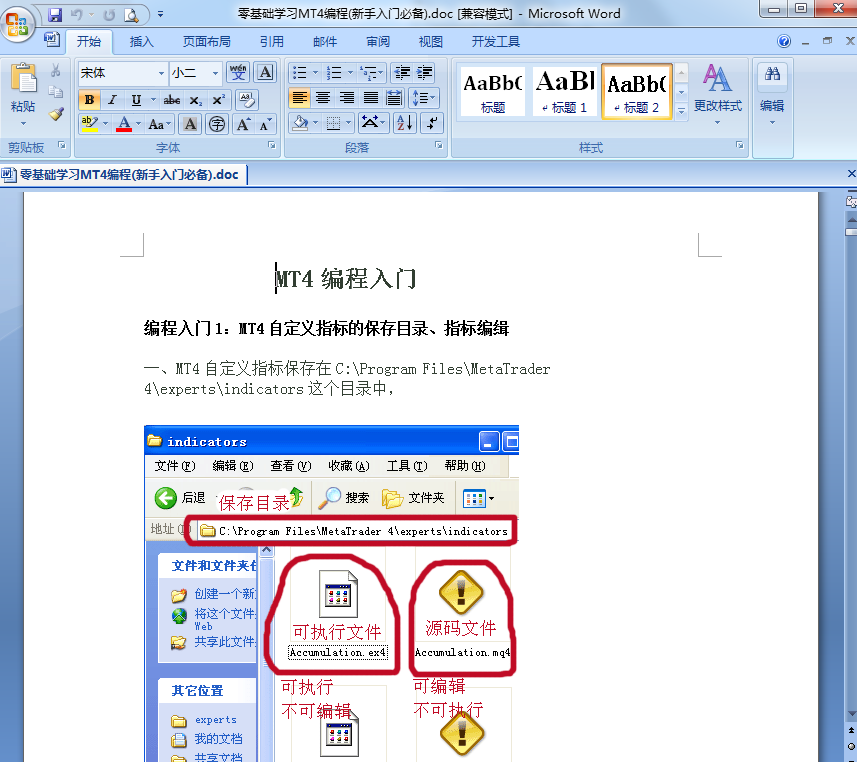Switch to the 开发工具 tab
Image resolution: width=857 pixels, height=762 pixels.
(x=496, y=42)
